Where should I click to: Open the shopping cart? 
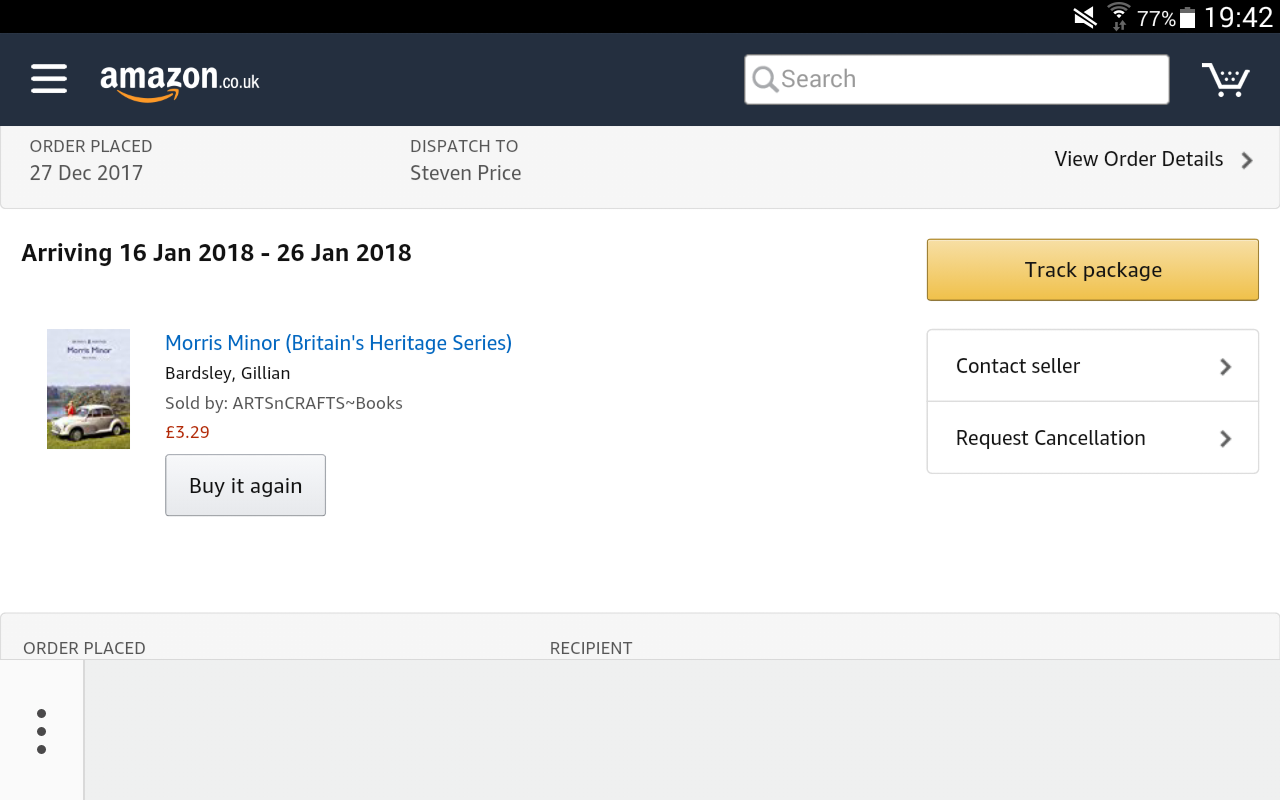pyautogui.click(x=1226, y=79)
